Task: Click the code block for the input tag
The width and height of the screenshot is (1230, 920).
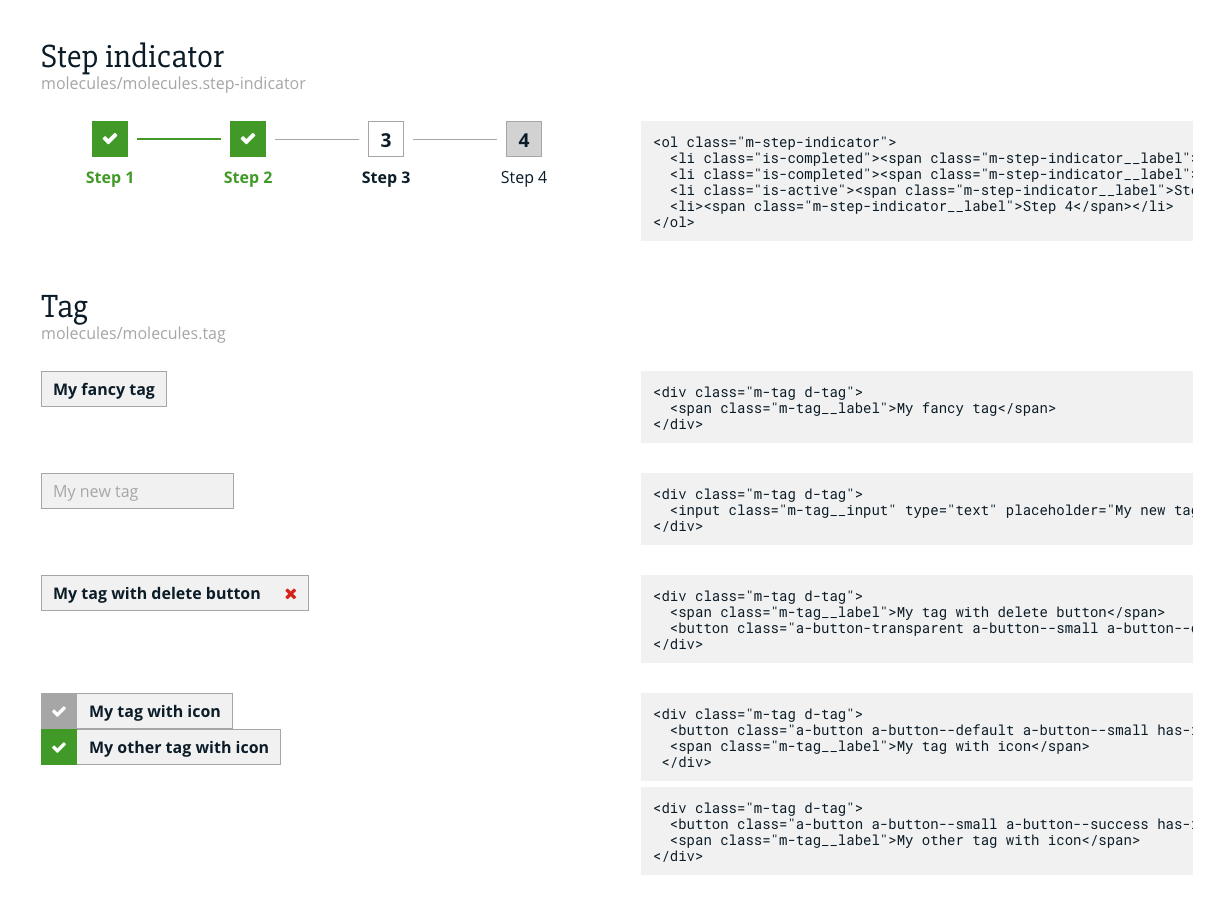Action: point(916,509)
